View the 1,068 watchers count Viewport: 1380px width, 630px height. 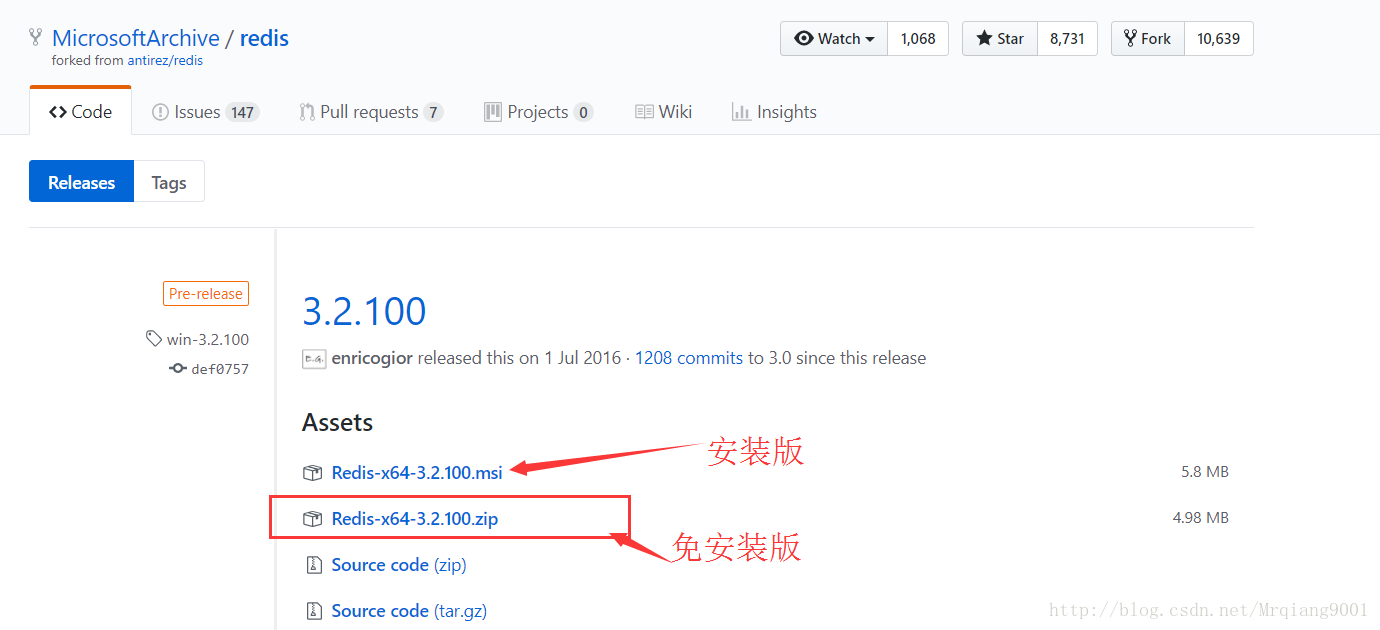click(918, 39)
